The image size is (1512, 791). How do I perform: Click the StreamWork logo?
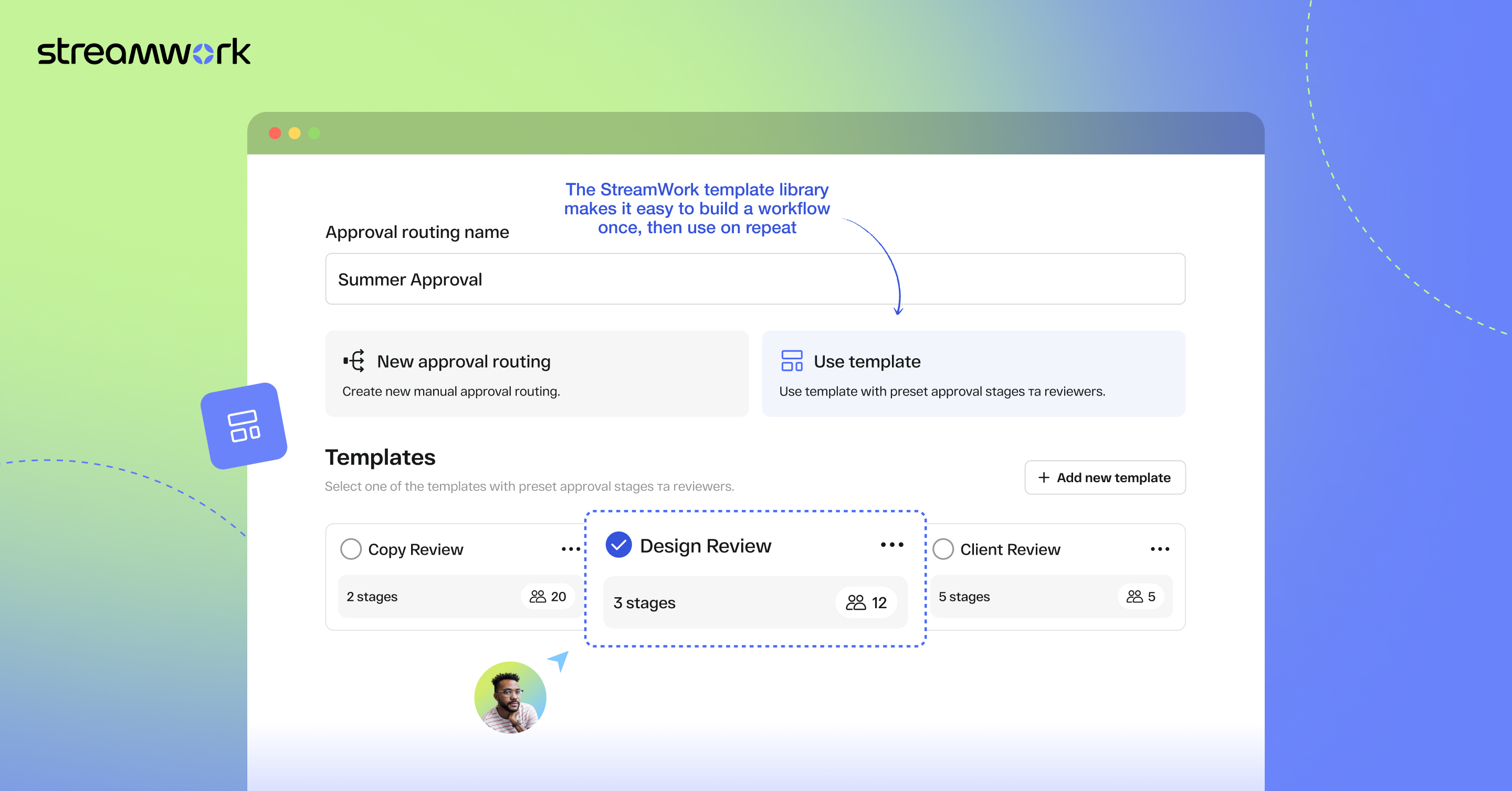144,51
